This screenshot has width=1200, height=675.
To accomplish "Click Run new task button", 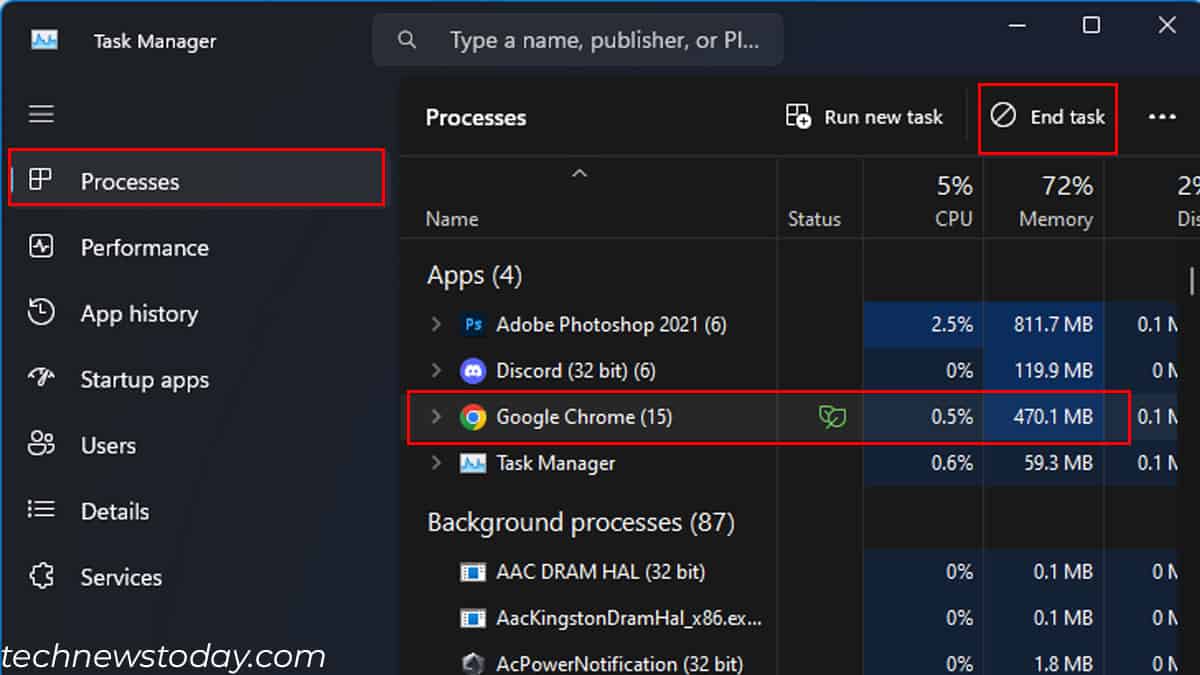I will click(x=865, y=117).
